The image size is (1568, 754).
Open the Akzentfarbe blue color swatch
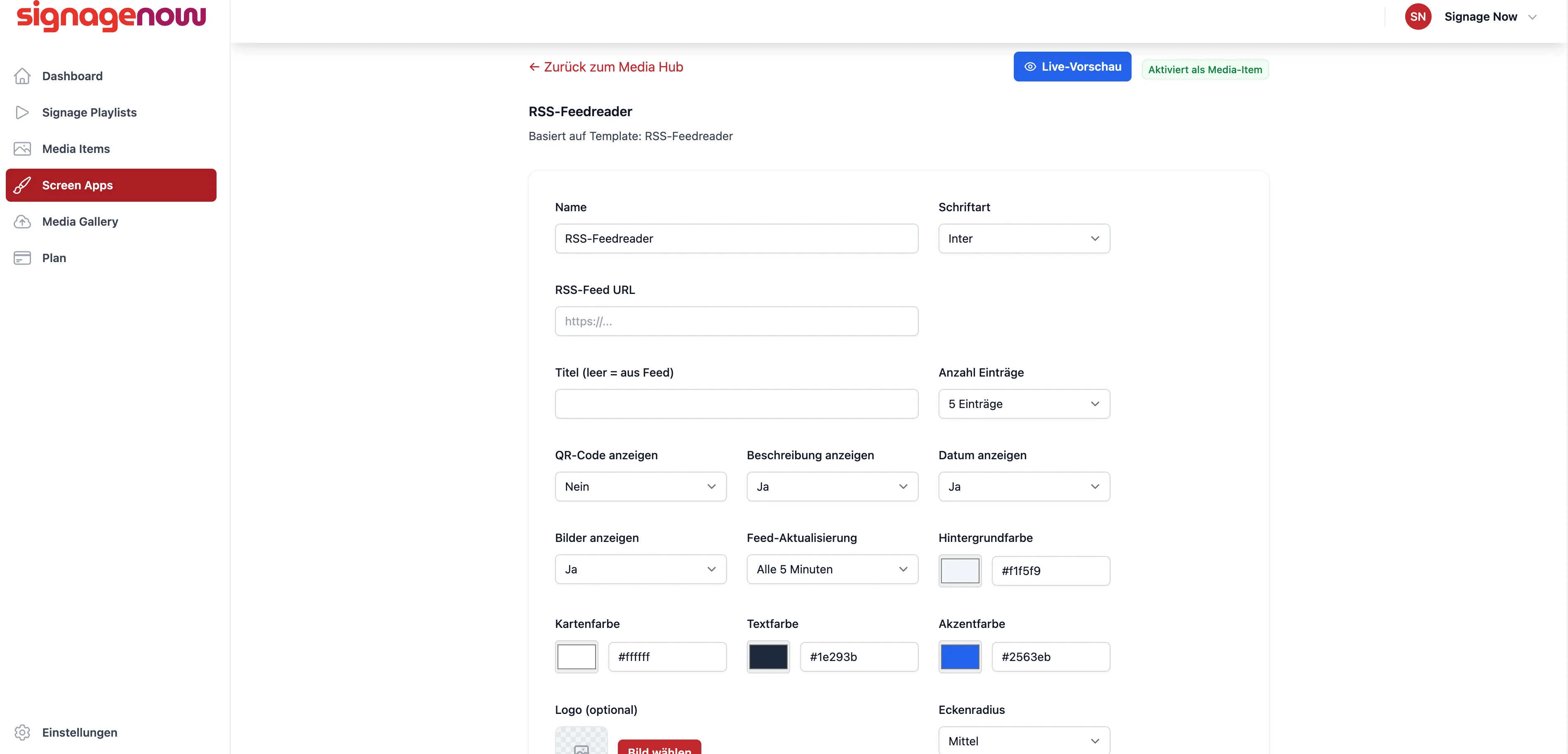(960, 656)
